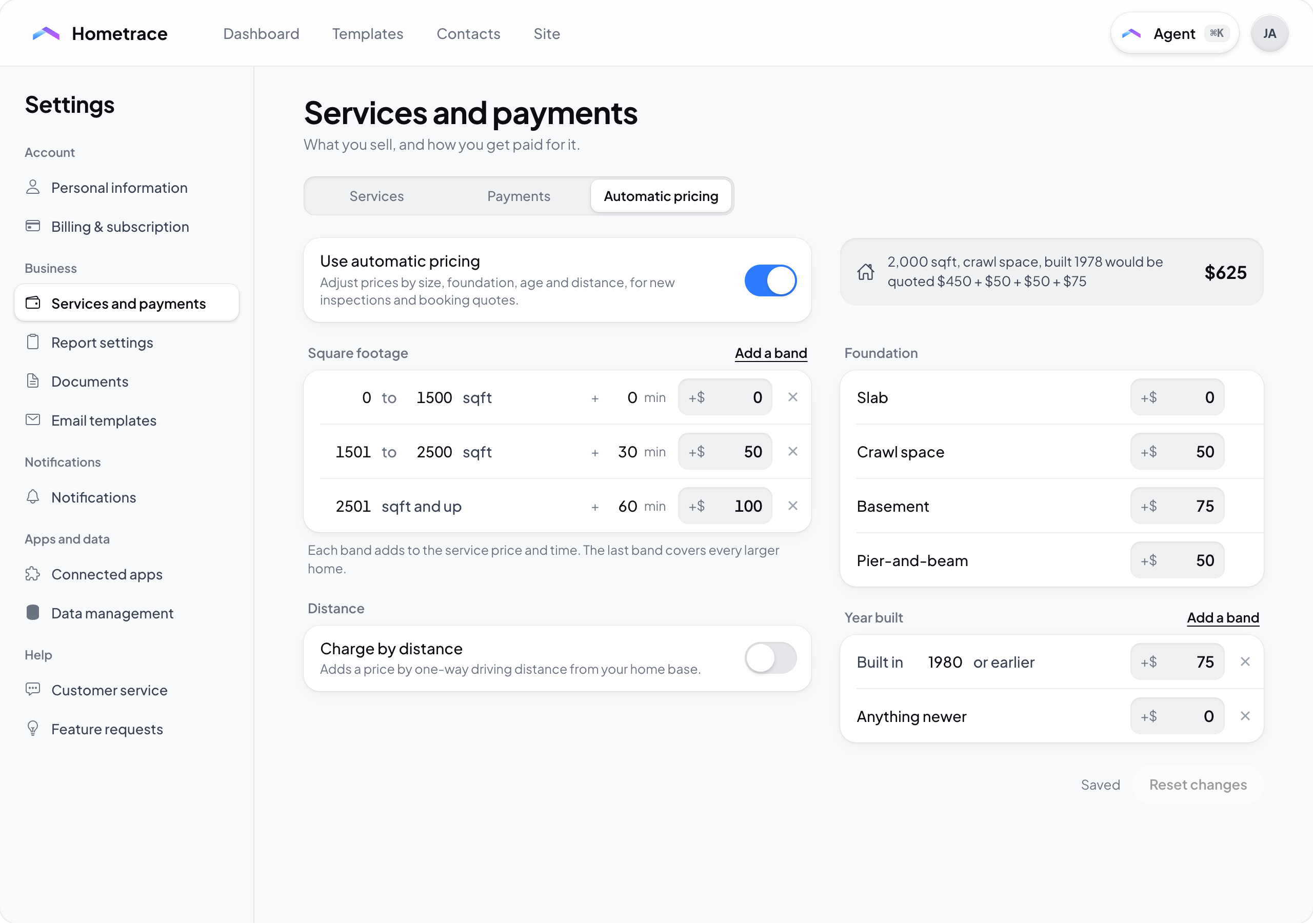Click Add a band for Square footage
This screenshot has height=924, width=1313.
(x=771, y=353)
